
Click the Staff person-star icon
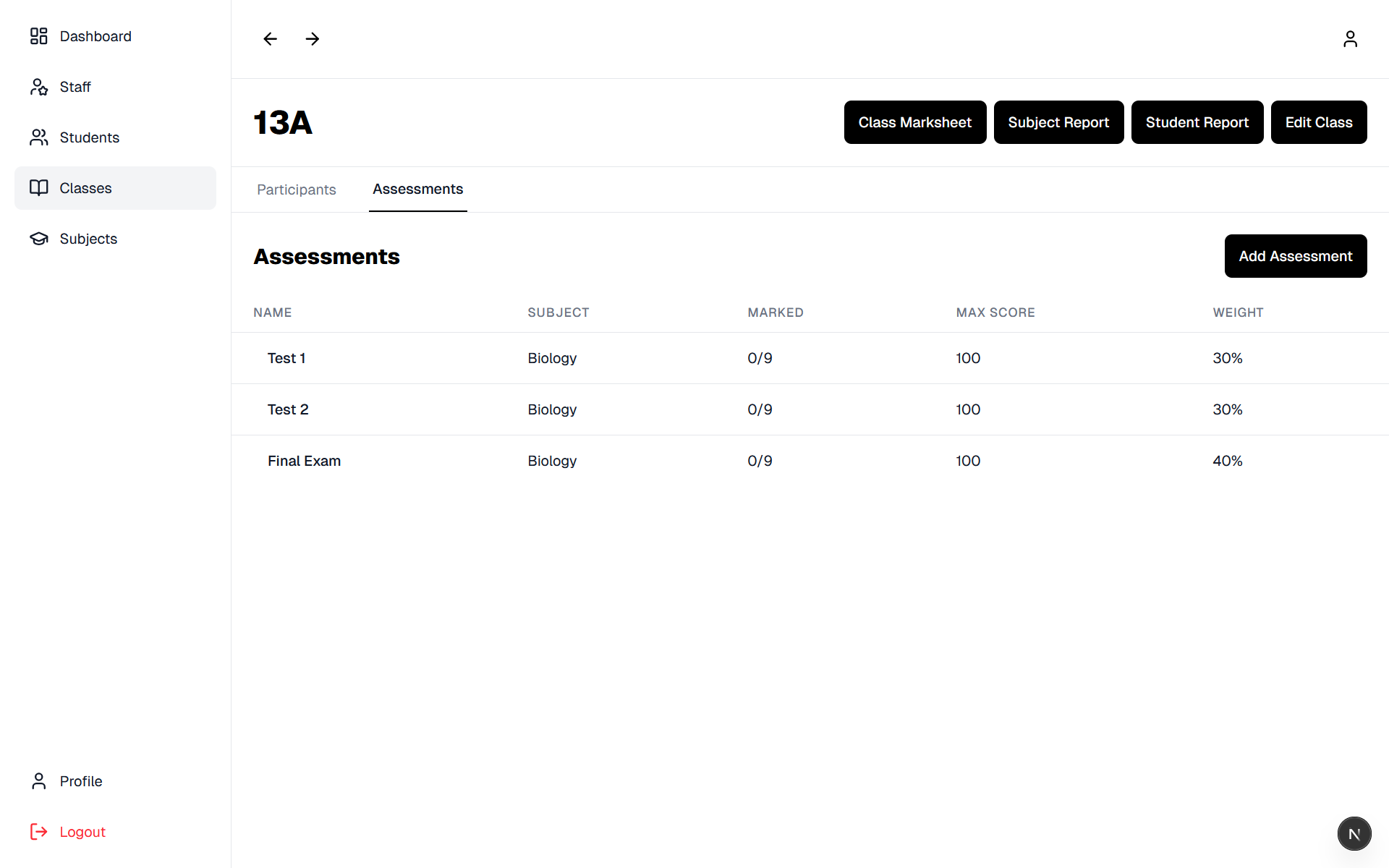[x=39, y=87]
